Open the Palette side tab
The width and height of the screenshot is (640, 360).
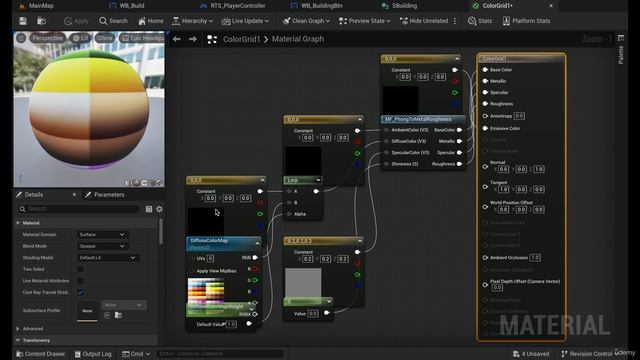[621, 50]
